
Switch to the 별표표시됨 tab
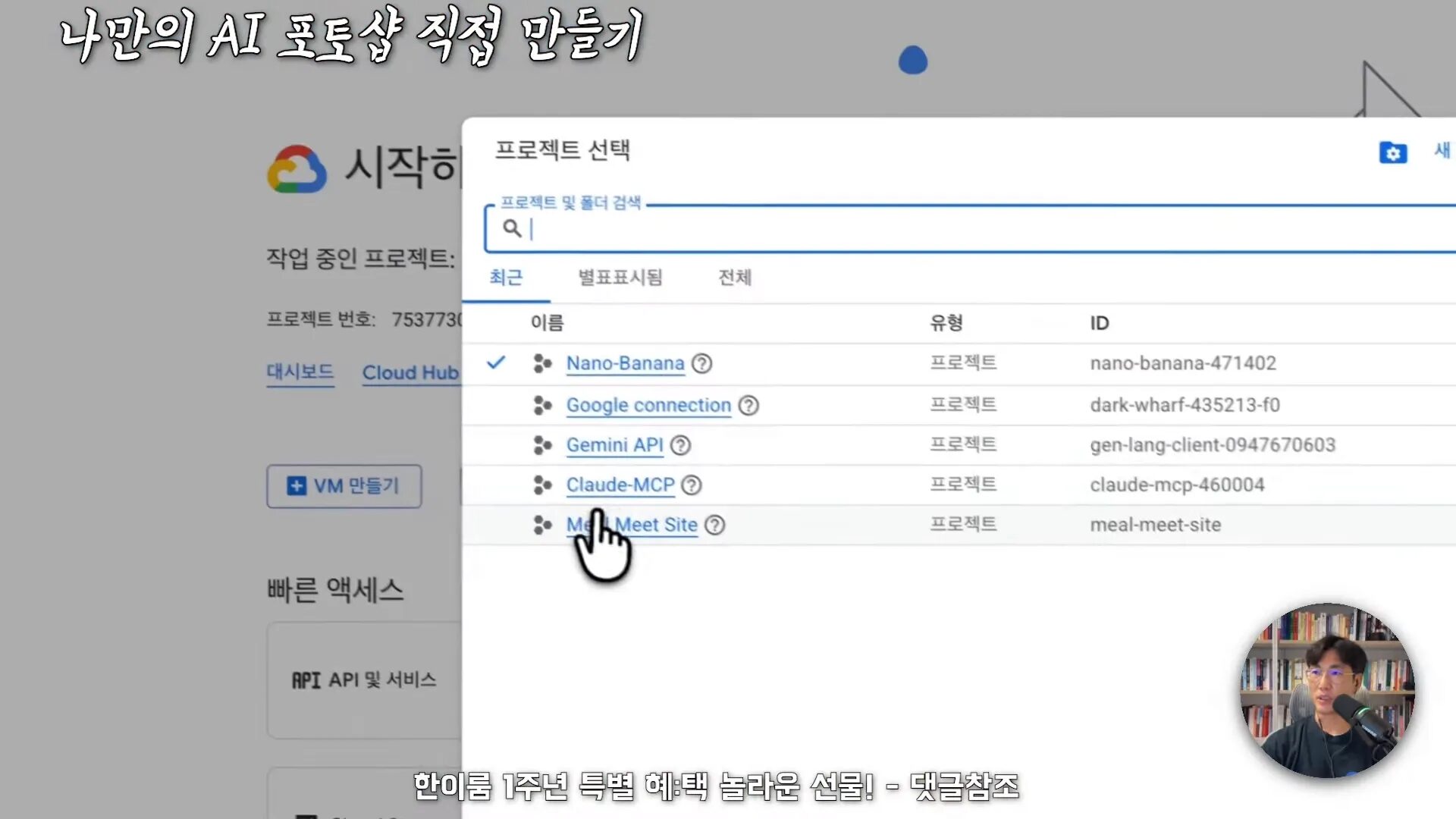pos(620,278)
